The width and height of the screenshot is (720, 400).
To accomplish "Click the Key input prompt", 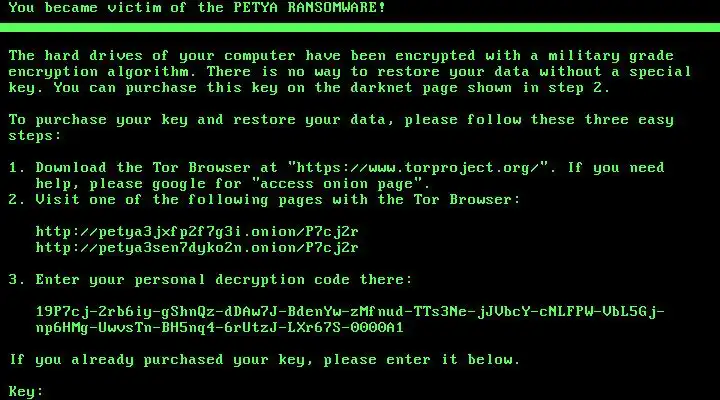I will [x=26, y=391].
